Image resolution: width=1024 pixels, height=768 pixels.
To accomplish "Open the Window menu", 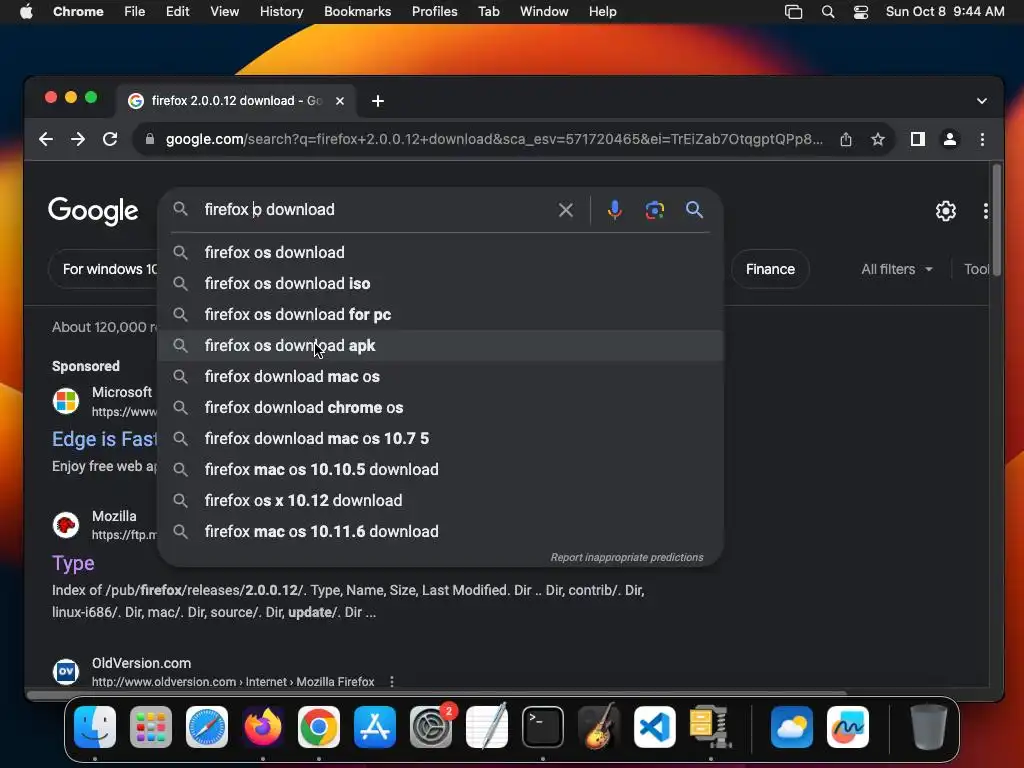I will click(544, 12).
